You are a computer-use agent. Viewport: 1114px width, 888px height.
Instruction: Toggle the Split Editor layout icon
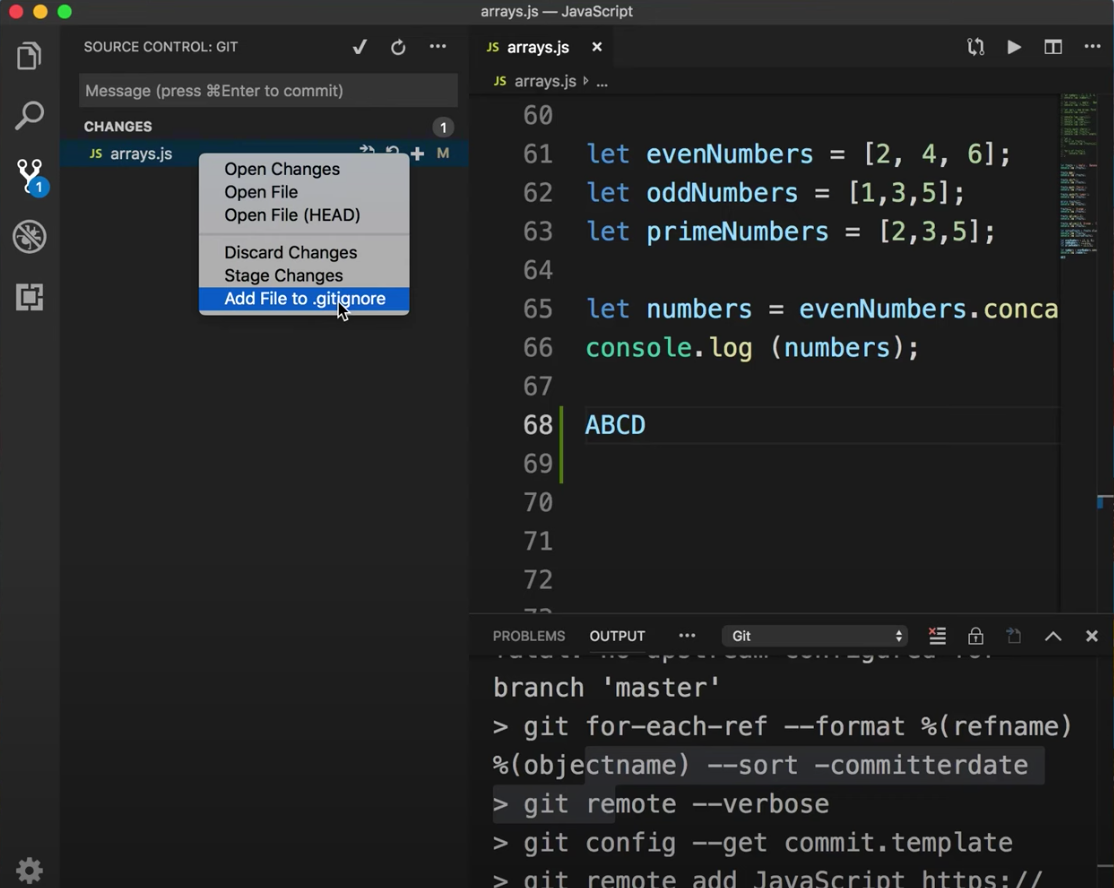(x=1052, y=47)
